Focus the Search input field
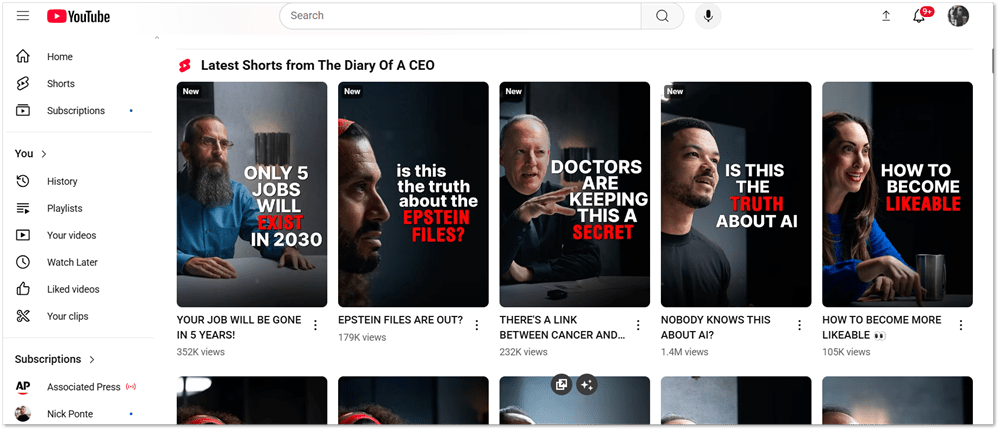The height and width of the screenshot is (429, 998). point(460,16)
